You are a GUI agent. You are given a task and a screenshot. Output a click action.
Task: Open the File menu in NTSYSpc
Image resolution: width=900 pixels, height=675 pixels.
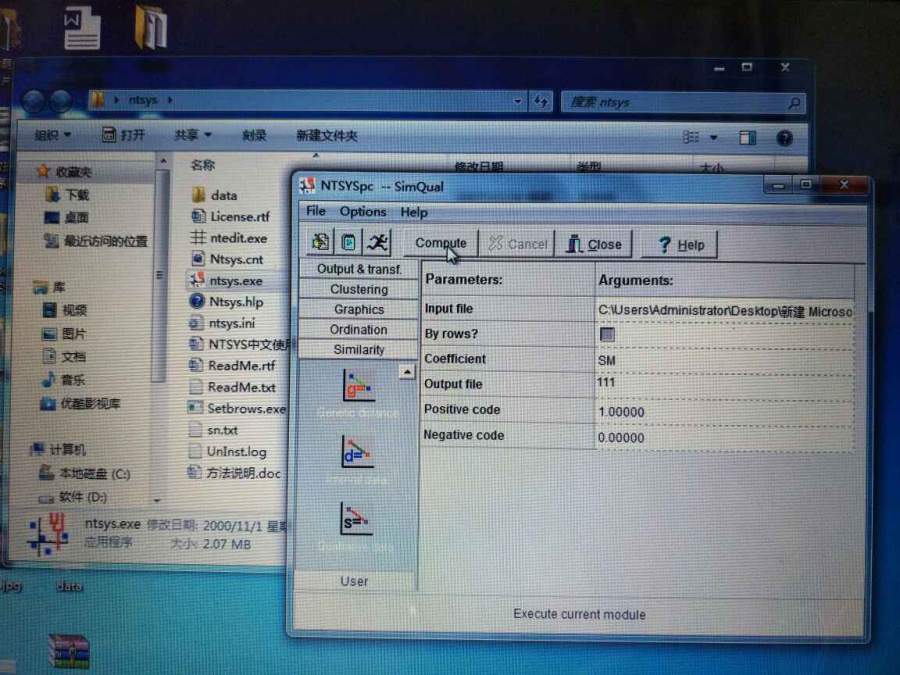pyautogui.click(x=316, y=211)
